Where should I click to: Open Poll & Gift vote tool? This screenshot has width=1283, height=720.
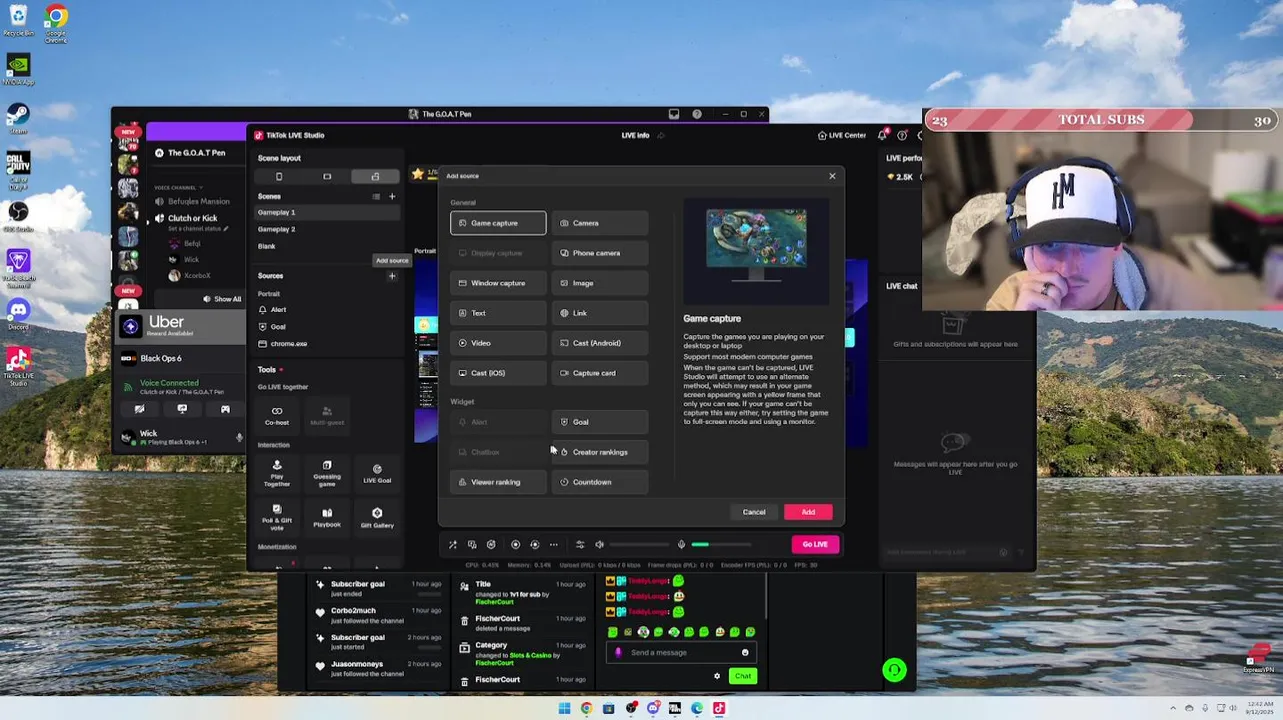pyautogui.click(x=277, y=517)
